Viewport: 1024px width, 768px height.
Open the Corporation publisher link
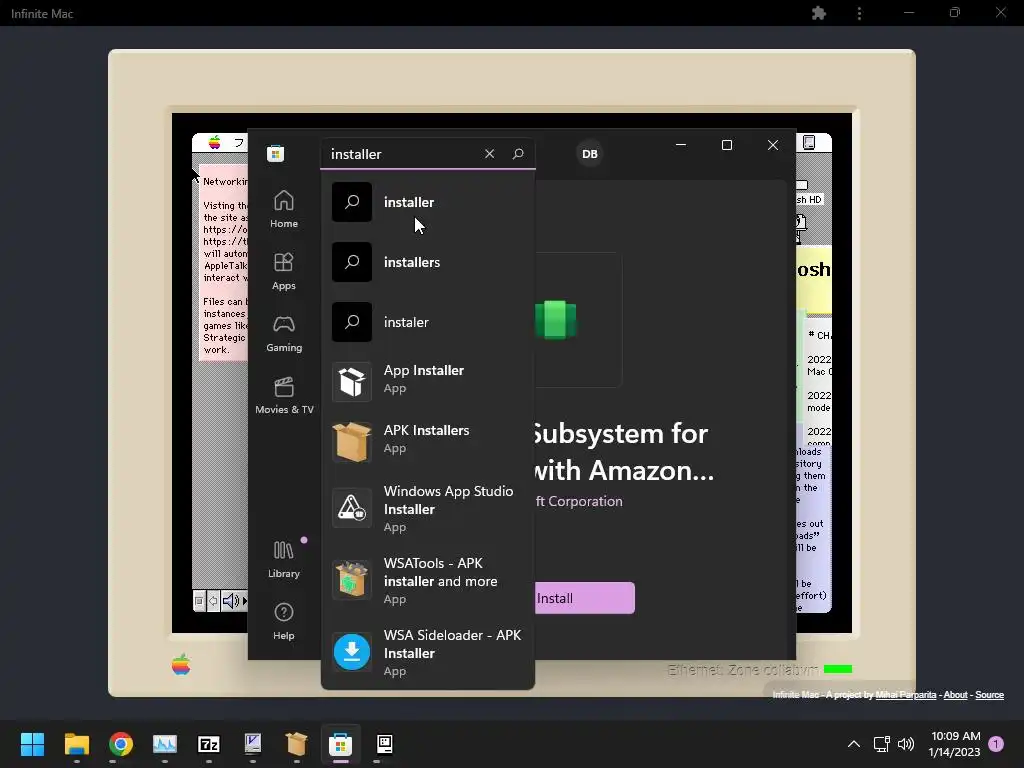579,501
